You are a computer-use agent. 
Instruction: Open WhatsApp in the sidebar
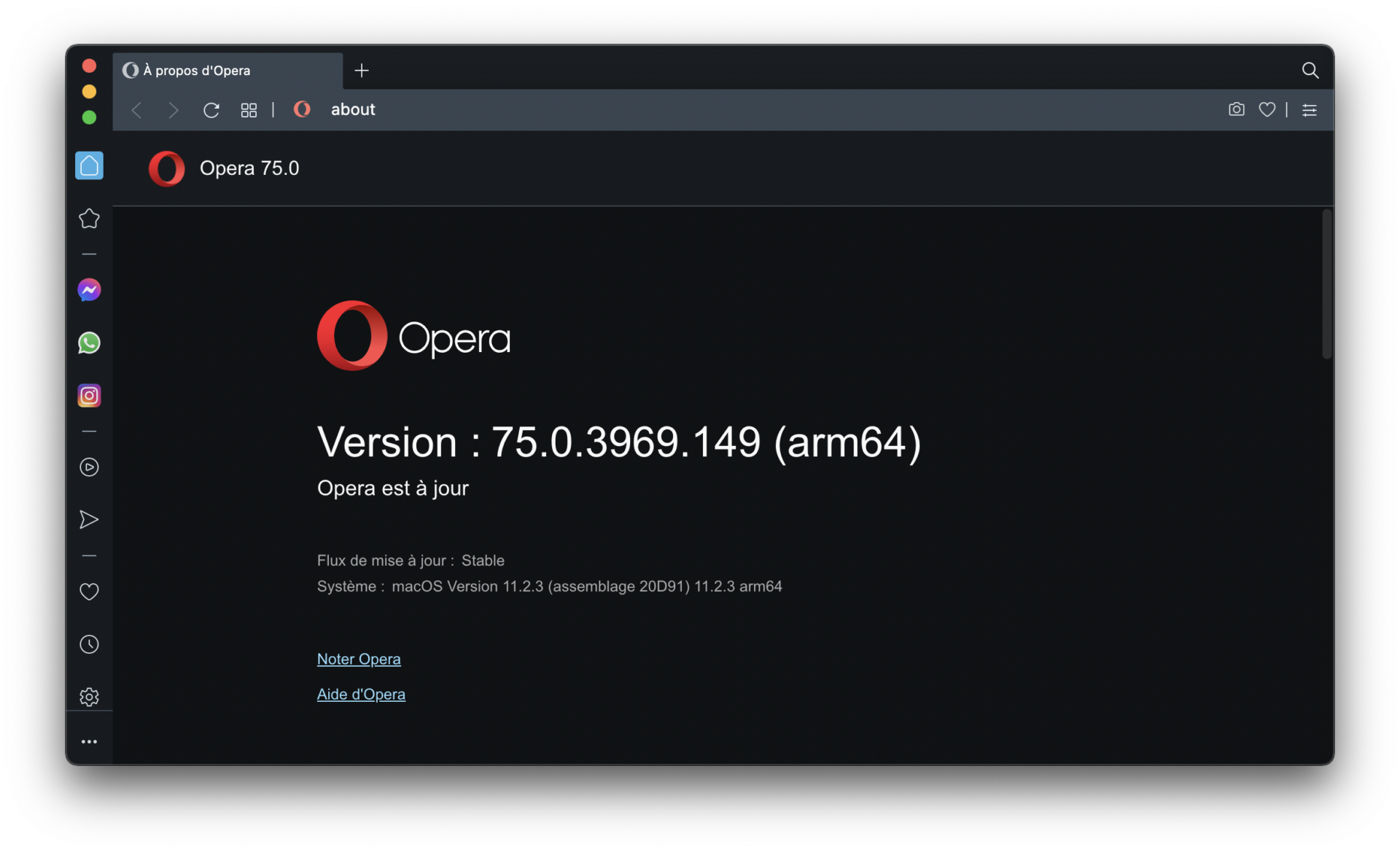[89, 343]
